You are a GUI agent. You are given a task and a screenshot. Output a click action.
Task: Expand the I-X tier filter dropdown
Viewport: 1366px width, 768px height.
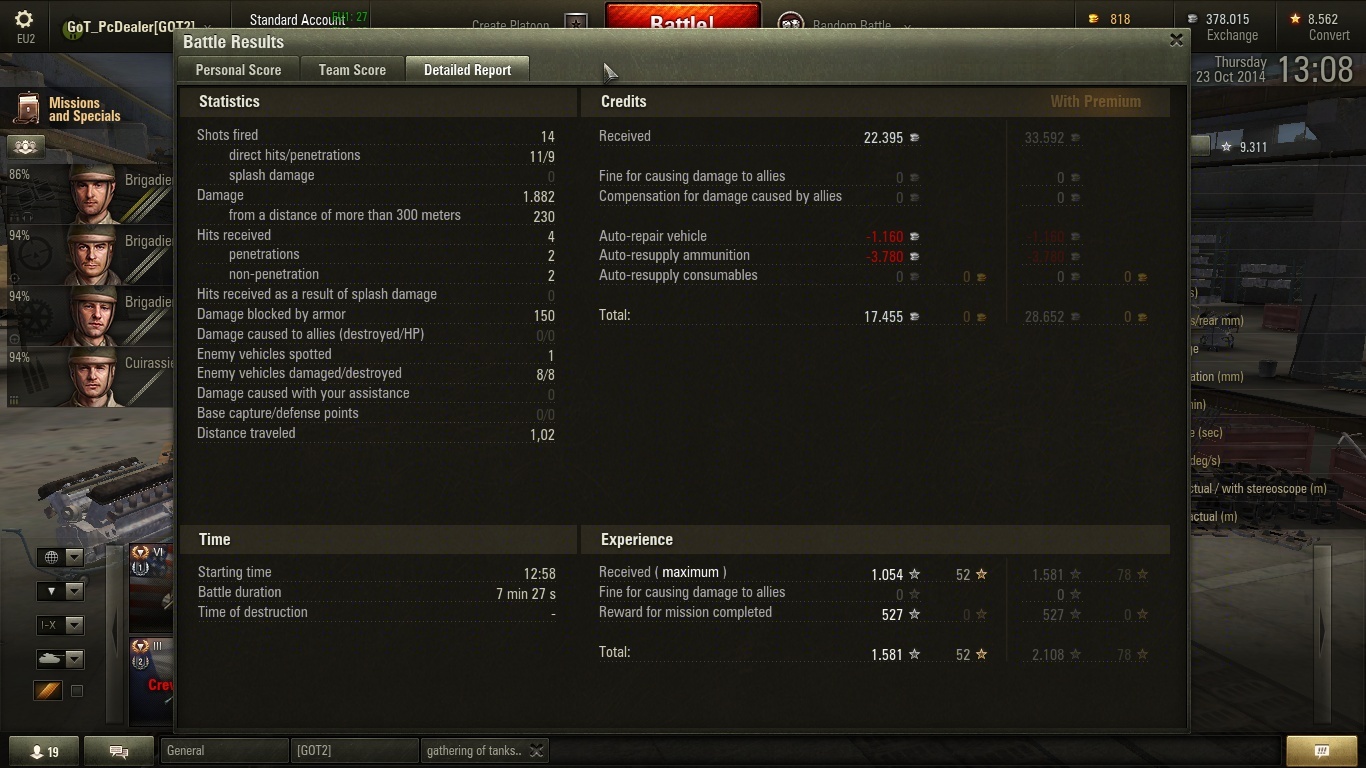[x=60, y=625]
